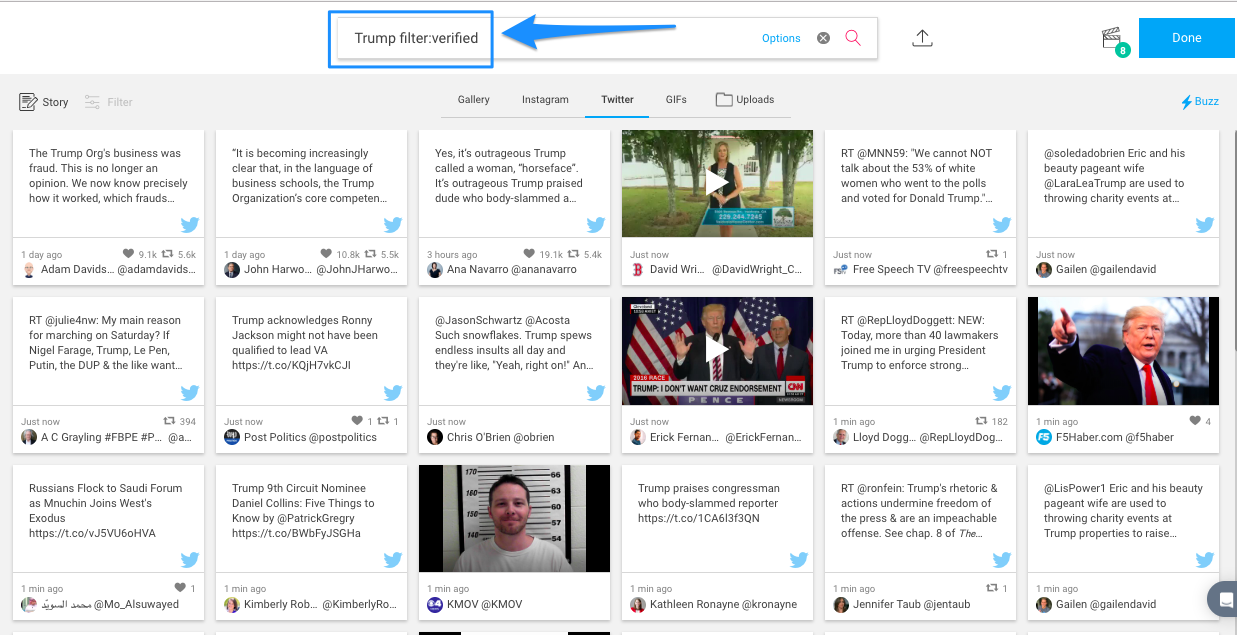This screenshot has width=1237, height=635.
Task: Click the @Mo_Alsuwayed handle
Action: pyautogui.click(x=137, y=604)
